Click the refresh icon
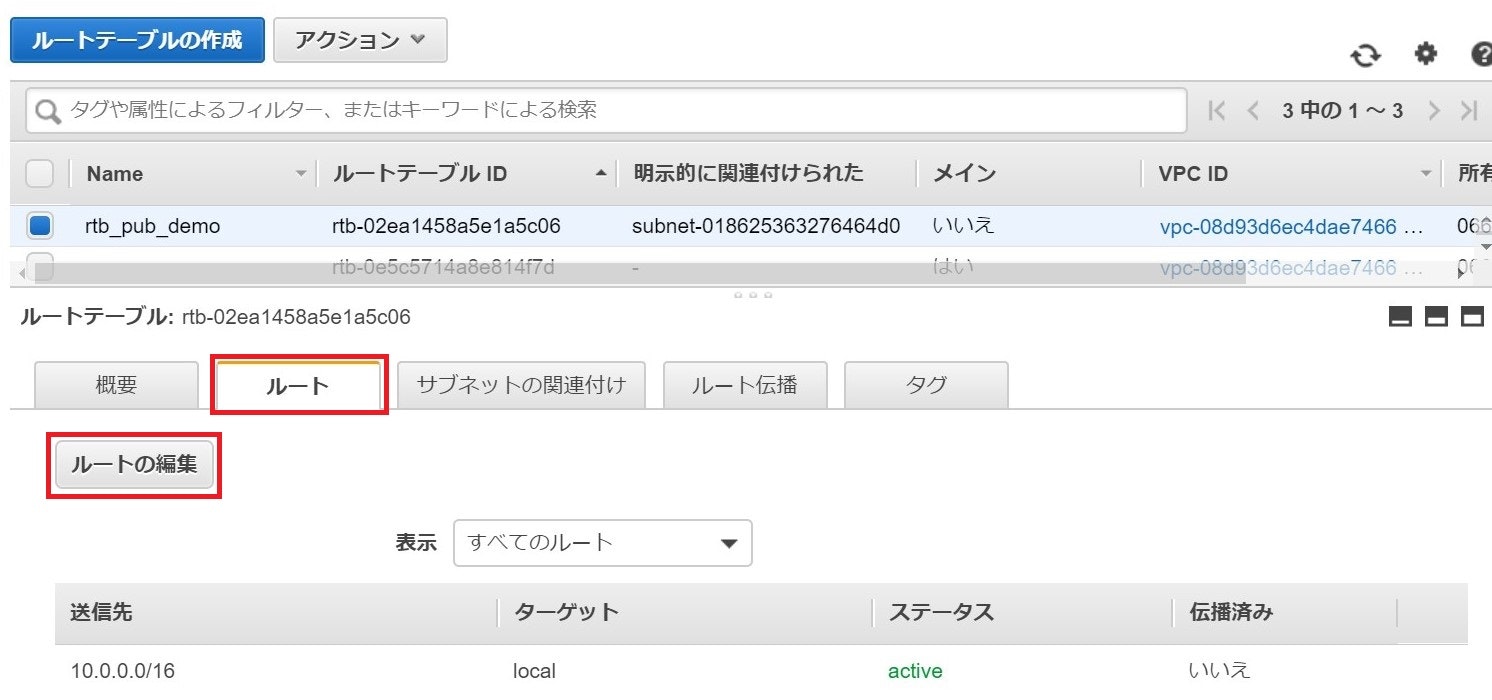Image resolution: width=1492 pixels, height=700 pixels. (1365, 56)
